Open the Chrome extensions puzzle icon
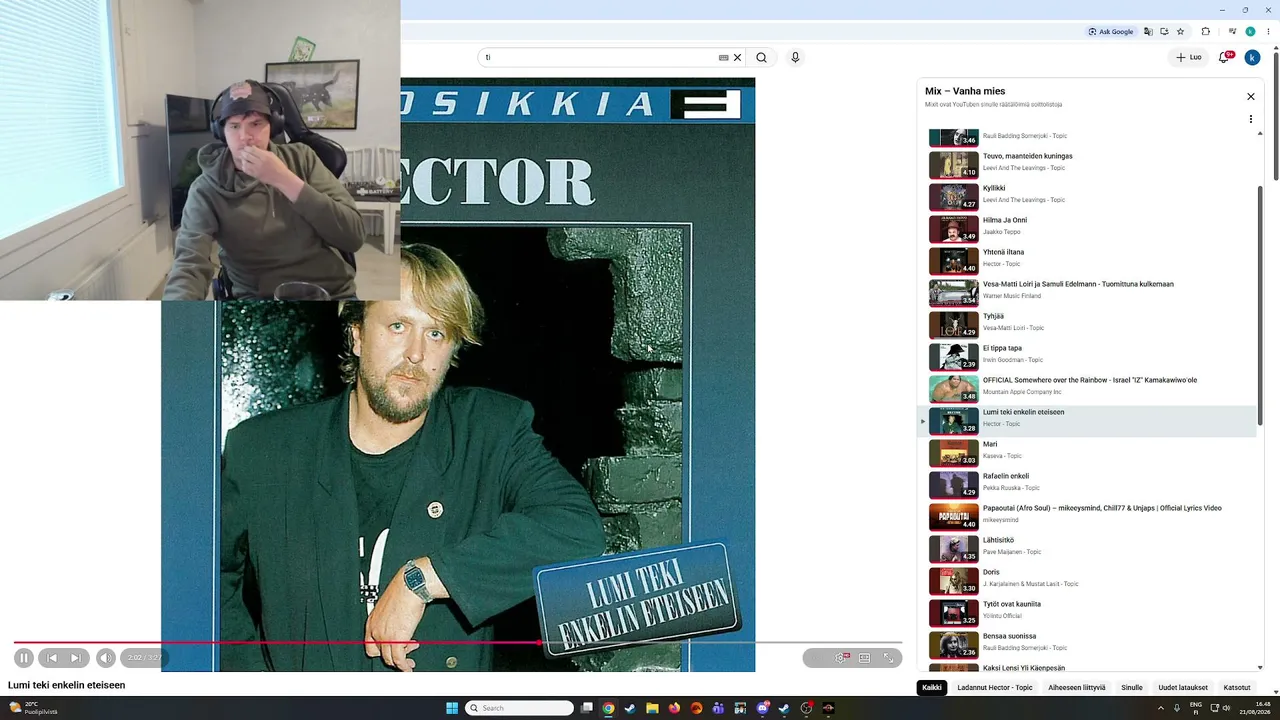Screen dimensions: 1280x720 point(1206,31)
